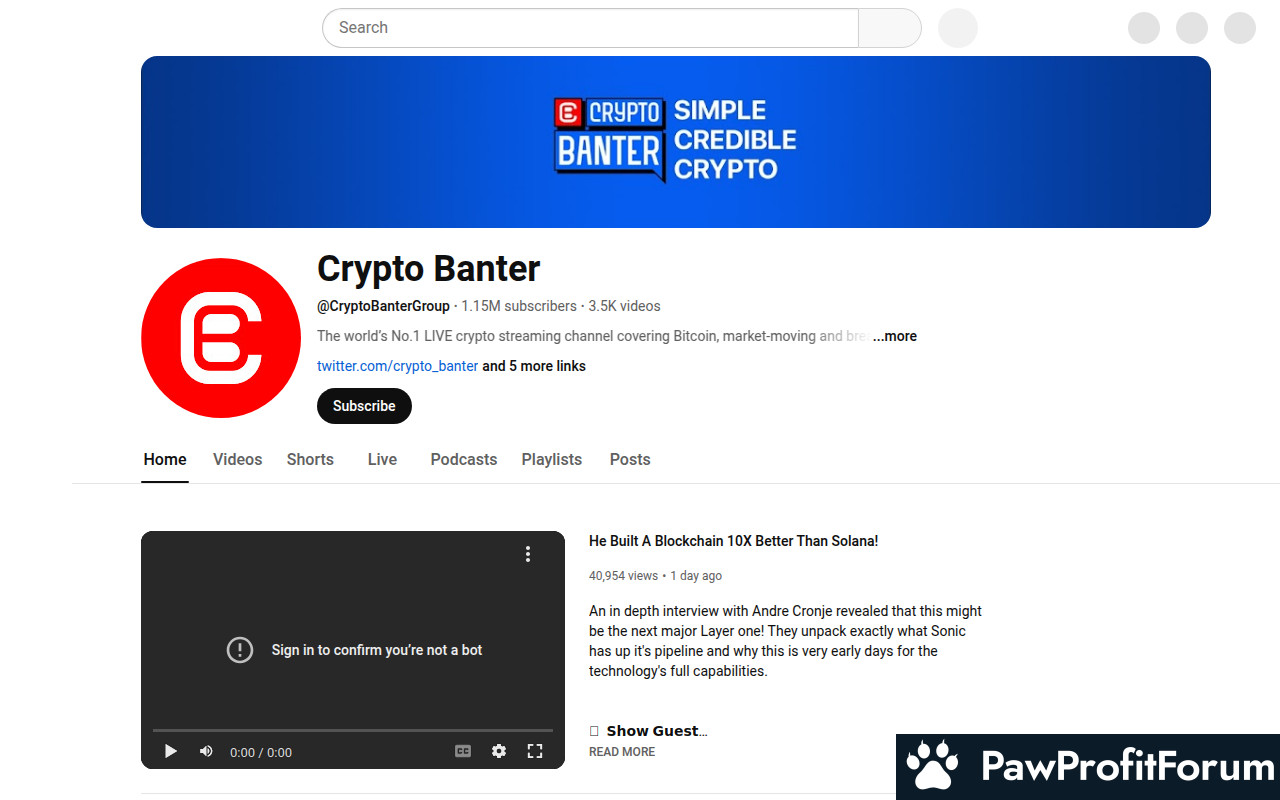This screenshot has height=800, width=1280.
Task: Mute the video player volume
Action: 206,751
